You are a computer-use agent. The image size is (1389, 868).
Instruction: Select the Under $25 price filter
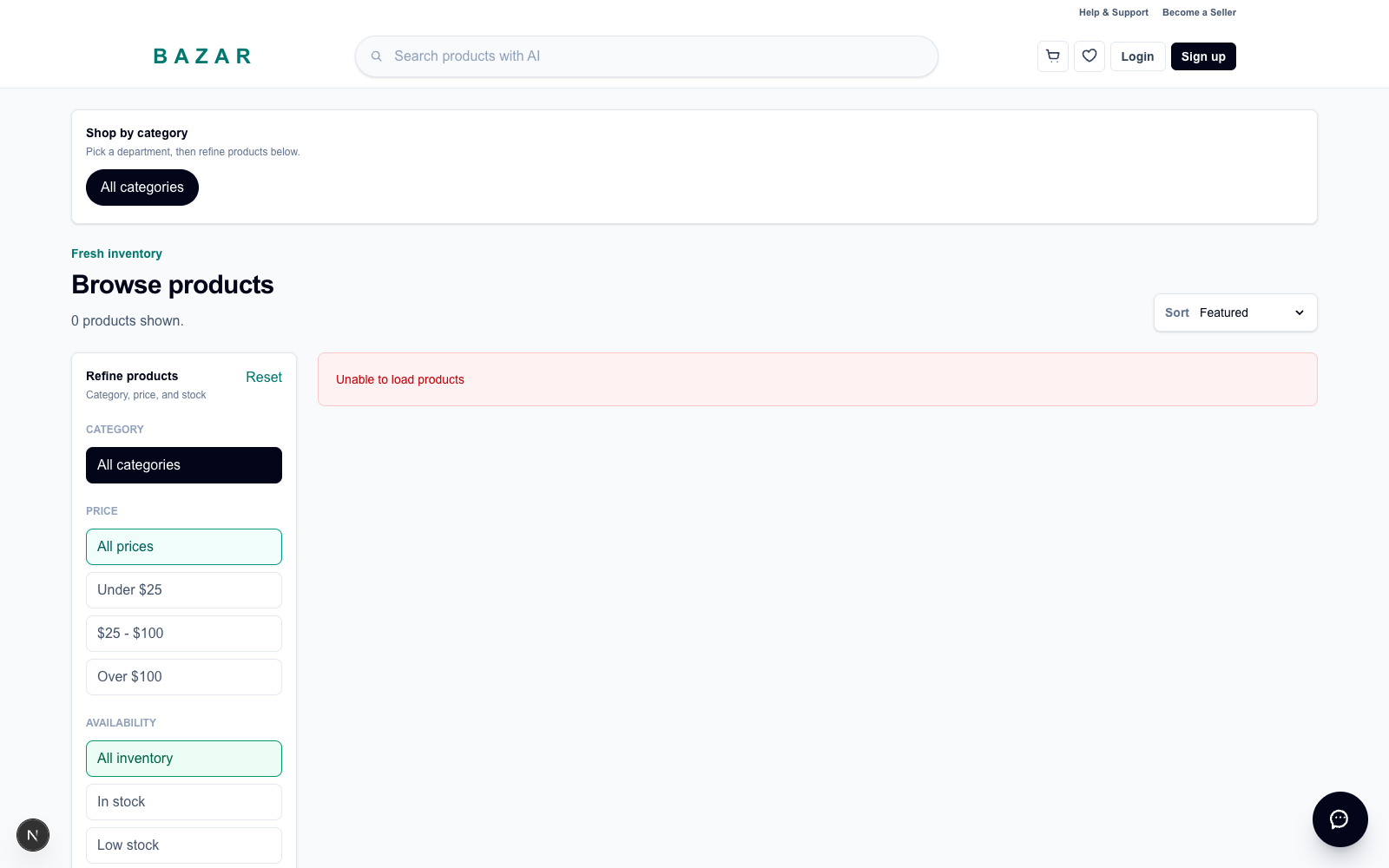point(184,590)
